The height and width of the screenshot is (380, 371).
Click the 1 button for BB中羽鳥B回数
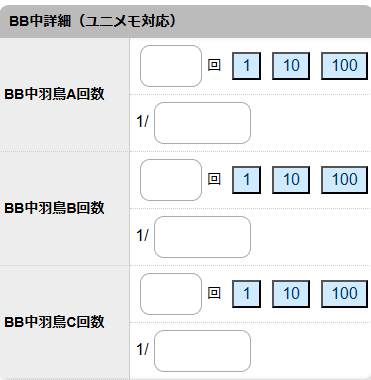pyautogui.click(x=246, y=180)
